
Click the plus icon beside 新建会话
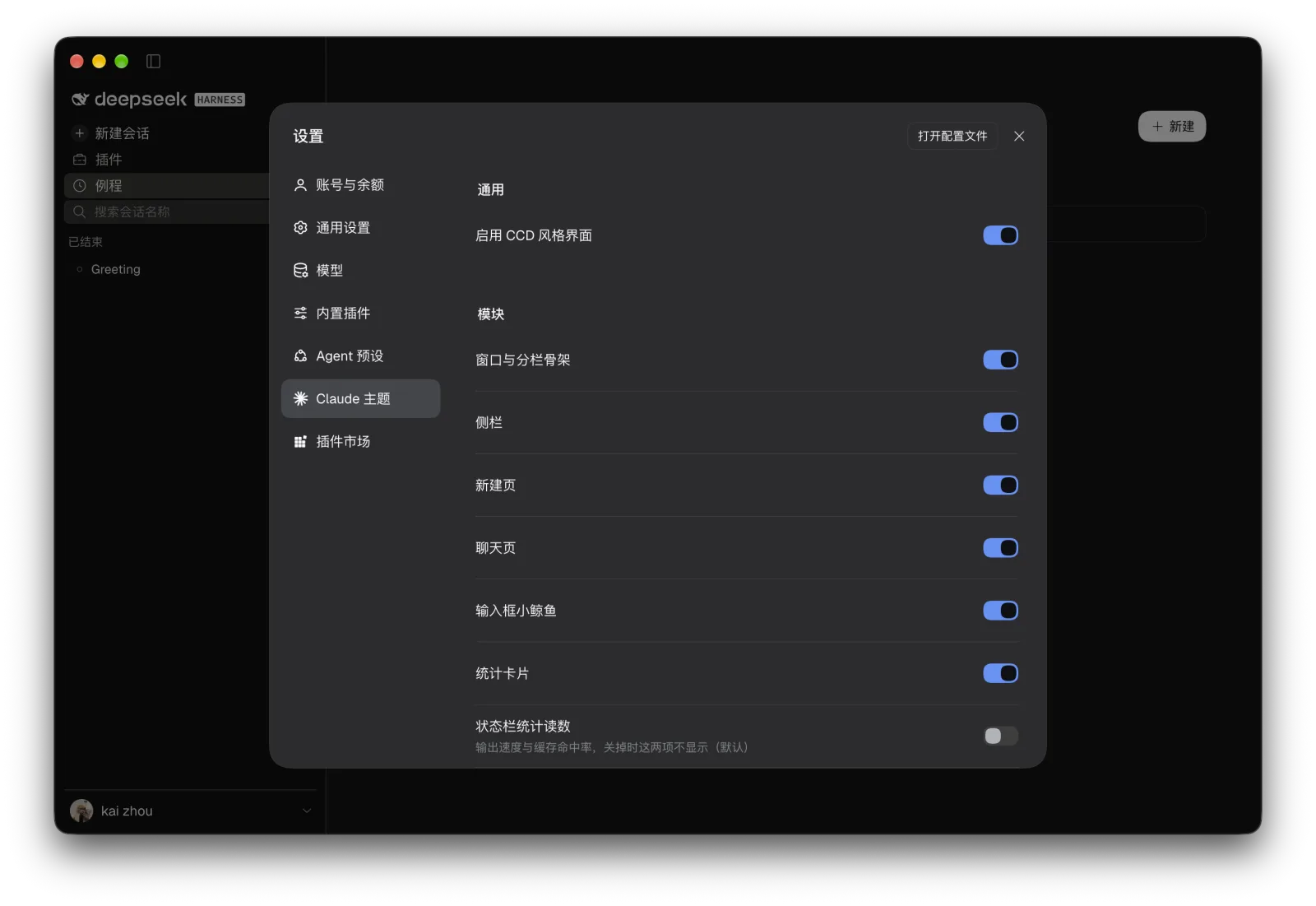(80, 133)
